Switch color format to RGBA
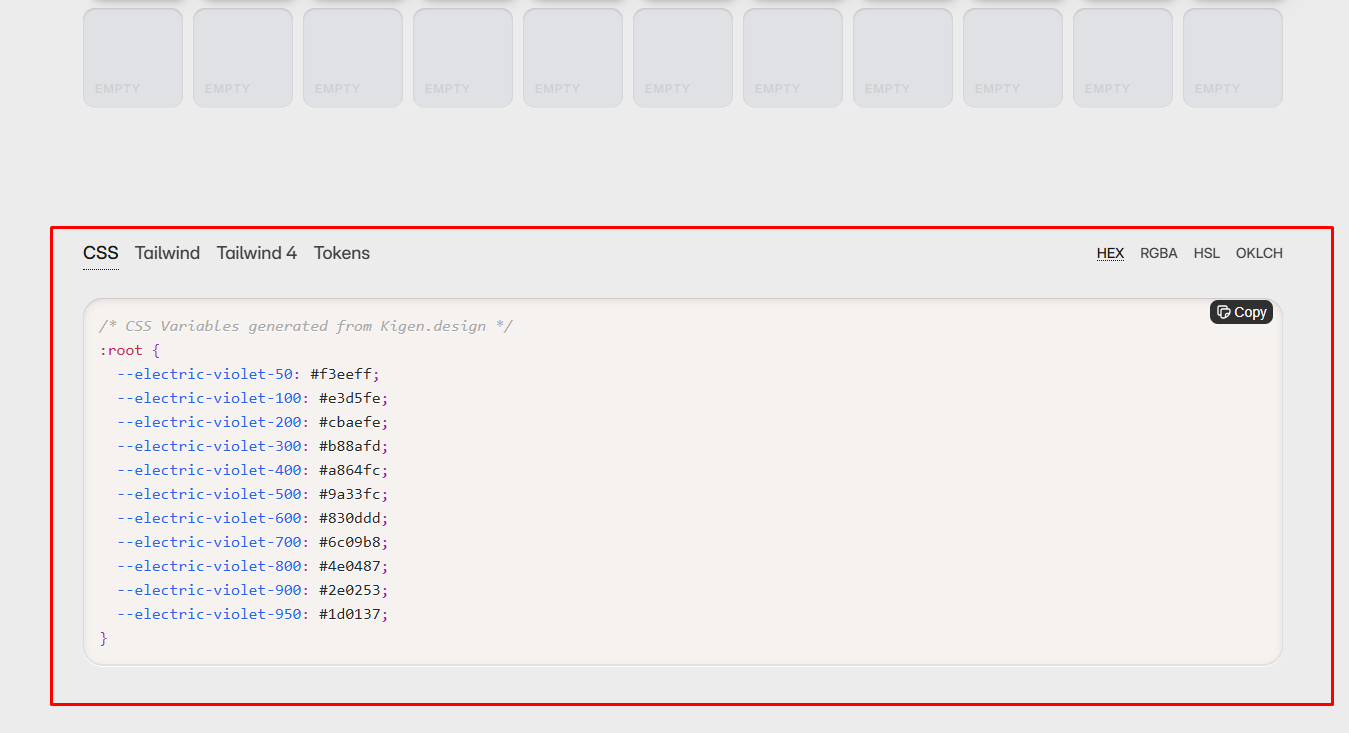1349x733 pixels. coord(1159,253)
